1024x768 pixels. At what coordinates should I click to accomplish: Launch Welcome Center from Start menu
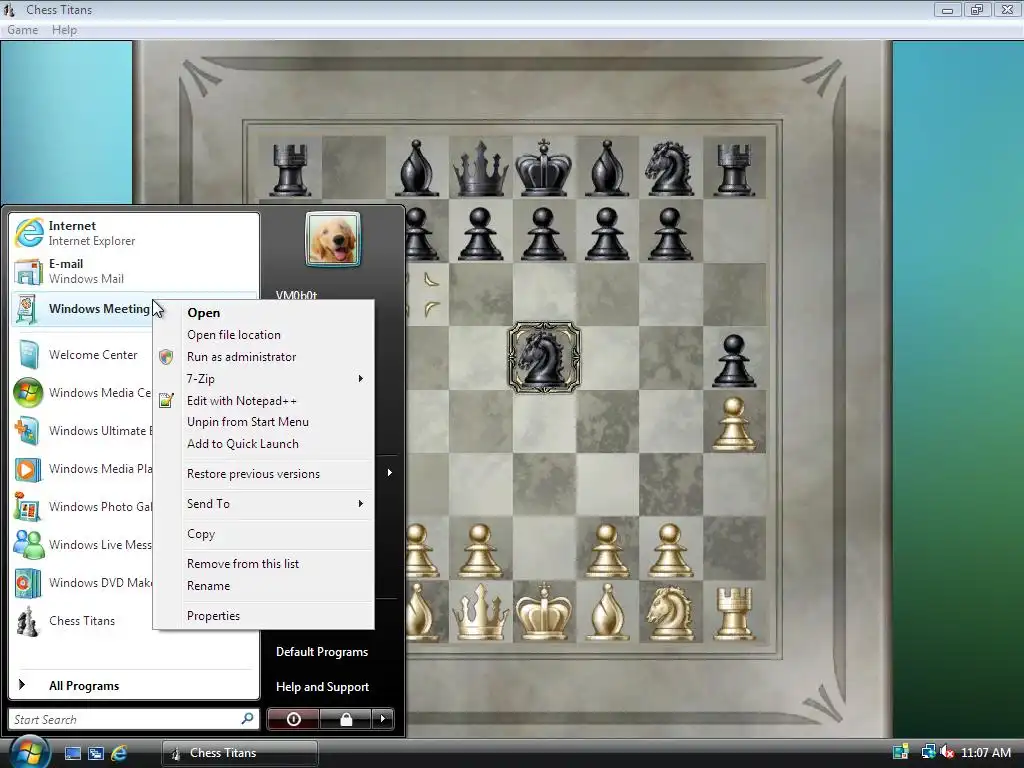pyautogui.click(x=82, y=355)
